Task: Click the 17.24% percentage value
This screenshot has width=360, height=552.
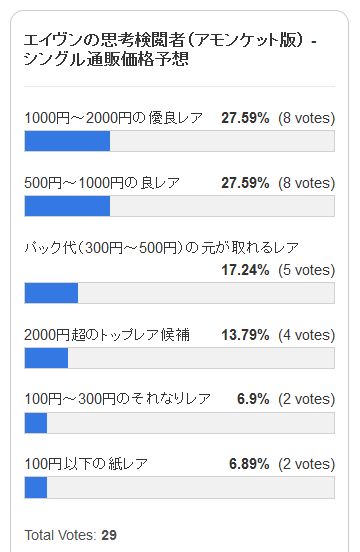Action: [245, 270]
